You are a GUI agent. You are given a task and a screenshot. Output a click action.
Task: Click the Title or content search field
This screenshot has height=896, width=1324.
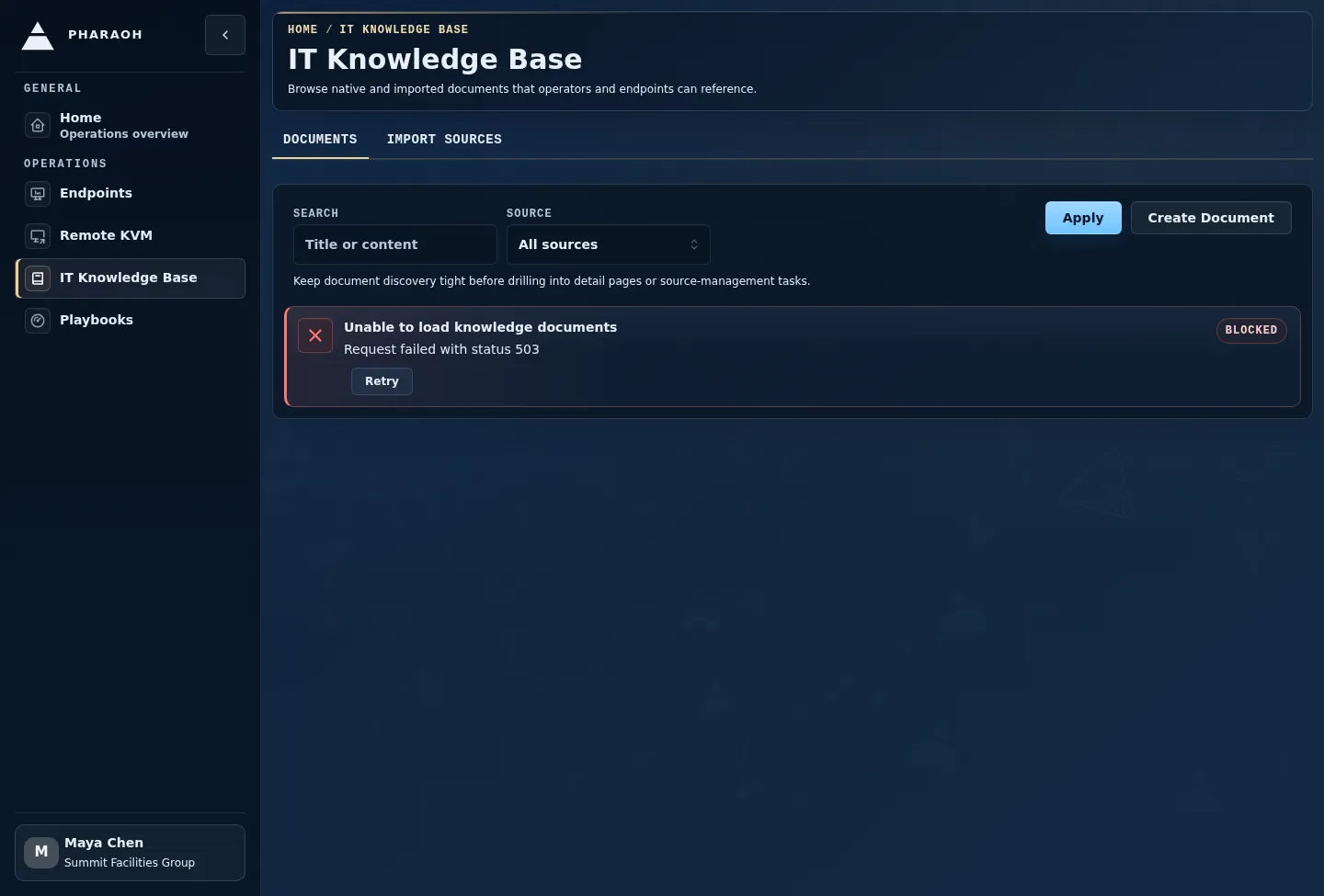[395, 244]
